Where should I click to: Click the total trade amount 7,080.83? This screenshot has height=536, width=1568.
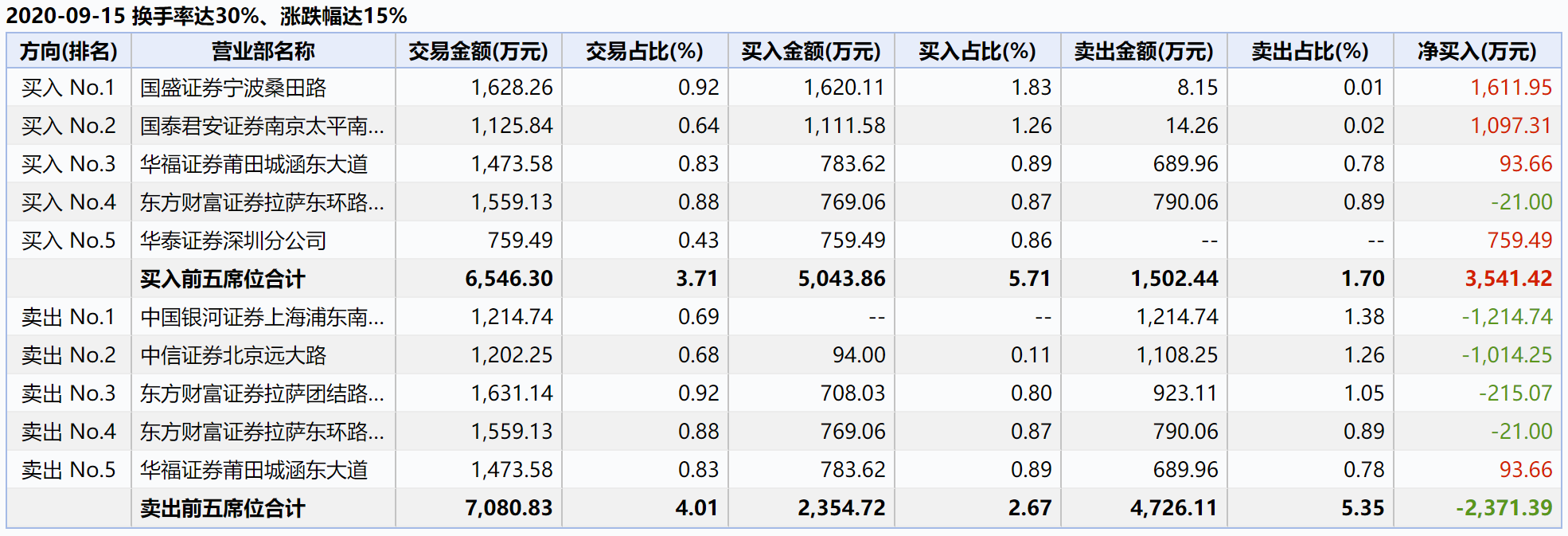[509, 508]
